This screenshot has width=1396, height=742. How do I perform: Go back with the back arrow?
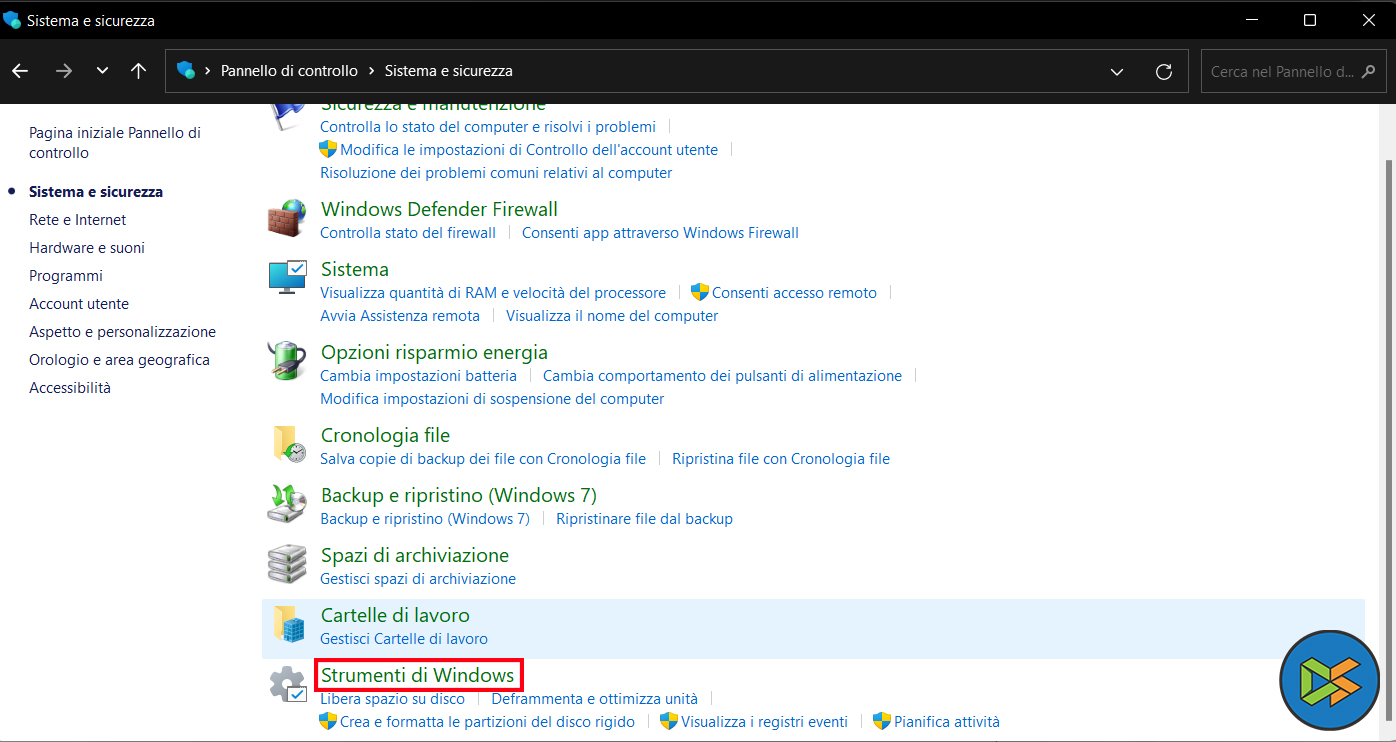tap(20, 71)
